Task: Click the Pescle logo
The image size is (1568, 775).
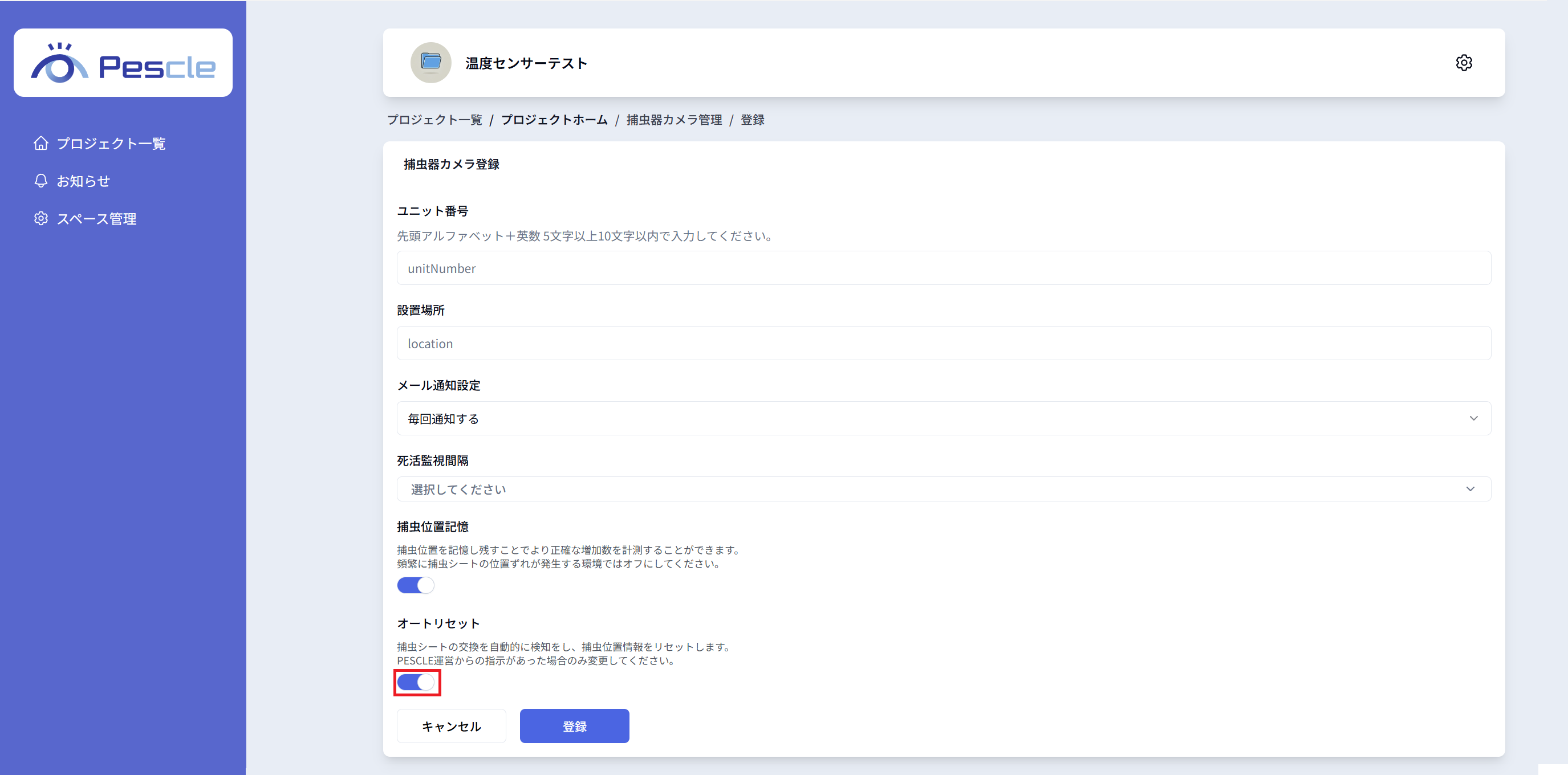Action: (x=123, y=63)
